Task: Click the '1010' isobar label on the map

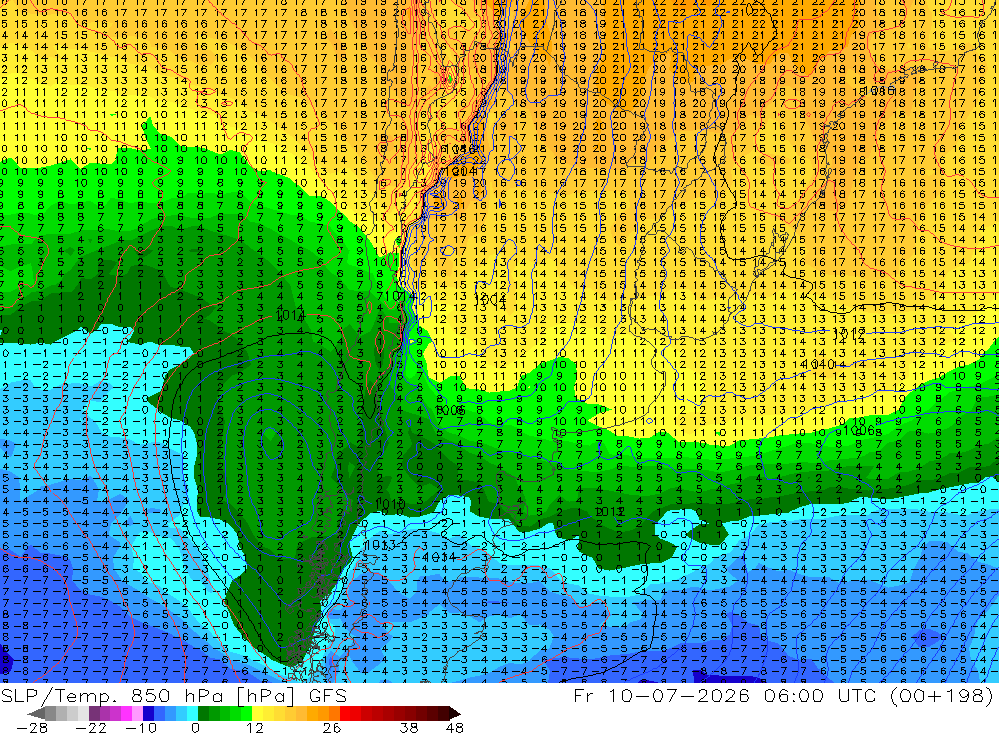Action: pyautogui.click(x=390, y=505)
